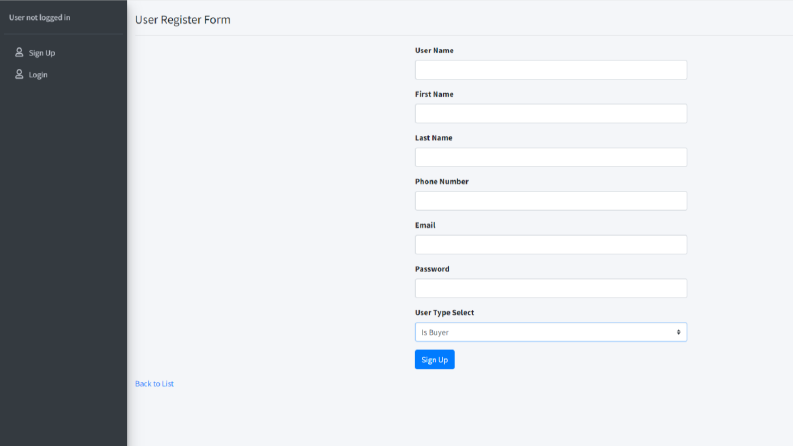Click the Phone Number field label
This screenshot has width=793, height=446.
pos(442,182)
